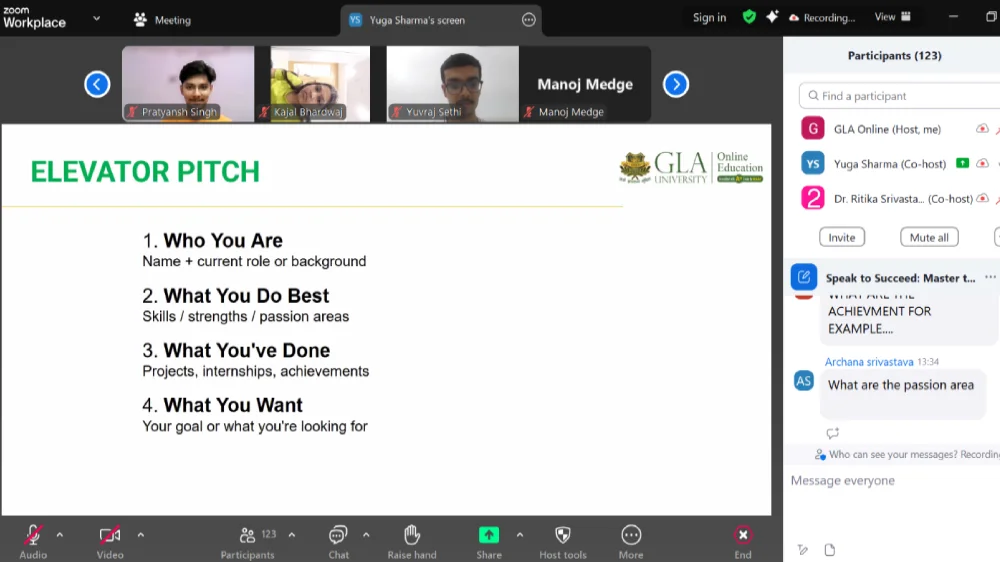Click the green encryption shield icon

749,17
